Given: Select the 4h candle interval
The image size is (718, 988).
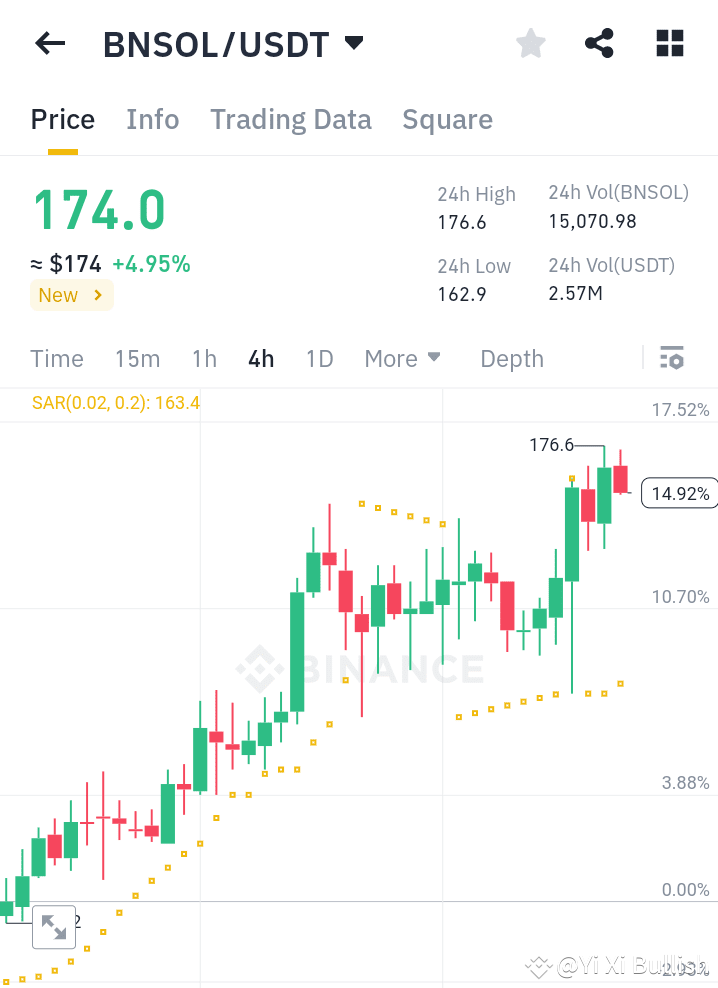Looking at the screenshot, I should [x=261, y=358].
